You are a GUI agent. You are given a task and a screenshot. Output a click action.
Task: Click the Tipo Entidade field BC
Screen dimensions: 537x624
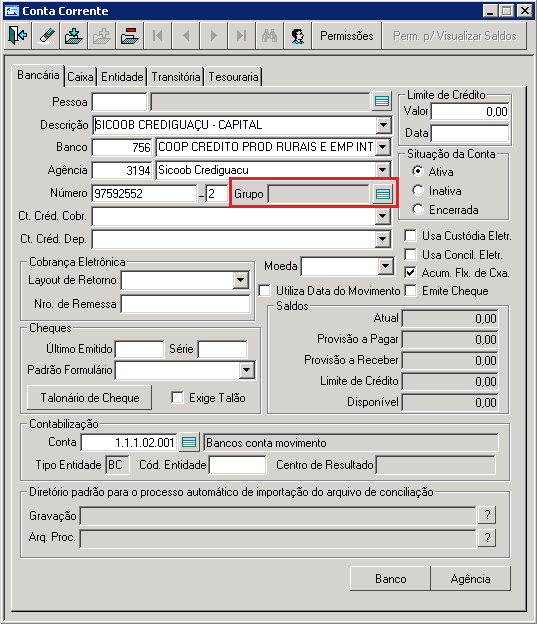point(117,465)
